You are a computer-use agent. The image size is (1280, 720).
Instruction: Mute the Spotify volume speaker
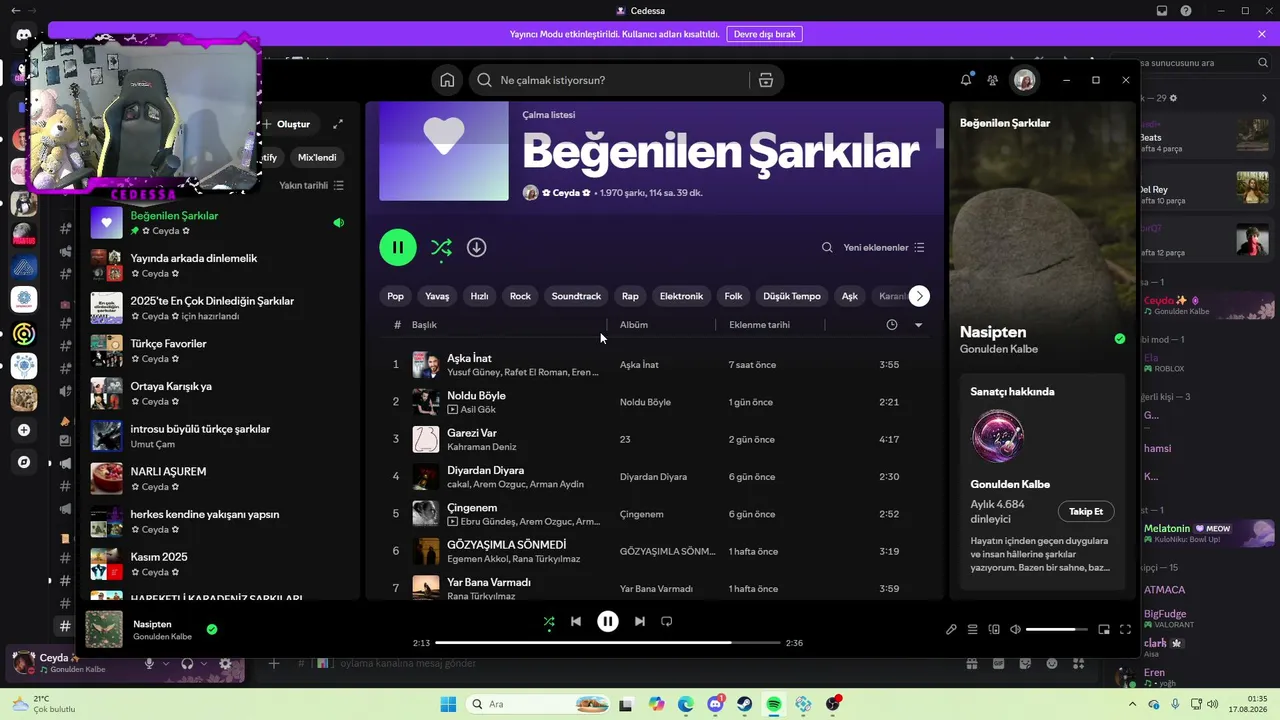1015,629
